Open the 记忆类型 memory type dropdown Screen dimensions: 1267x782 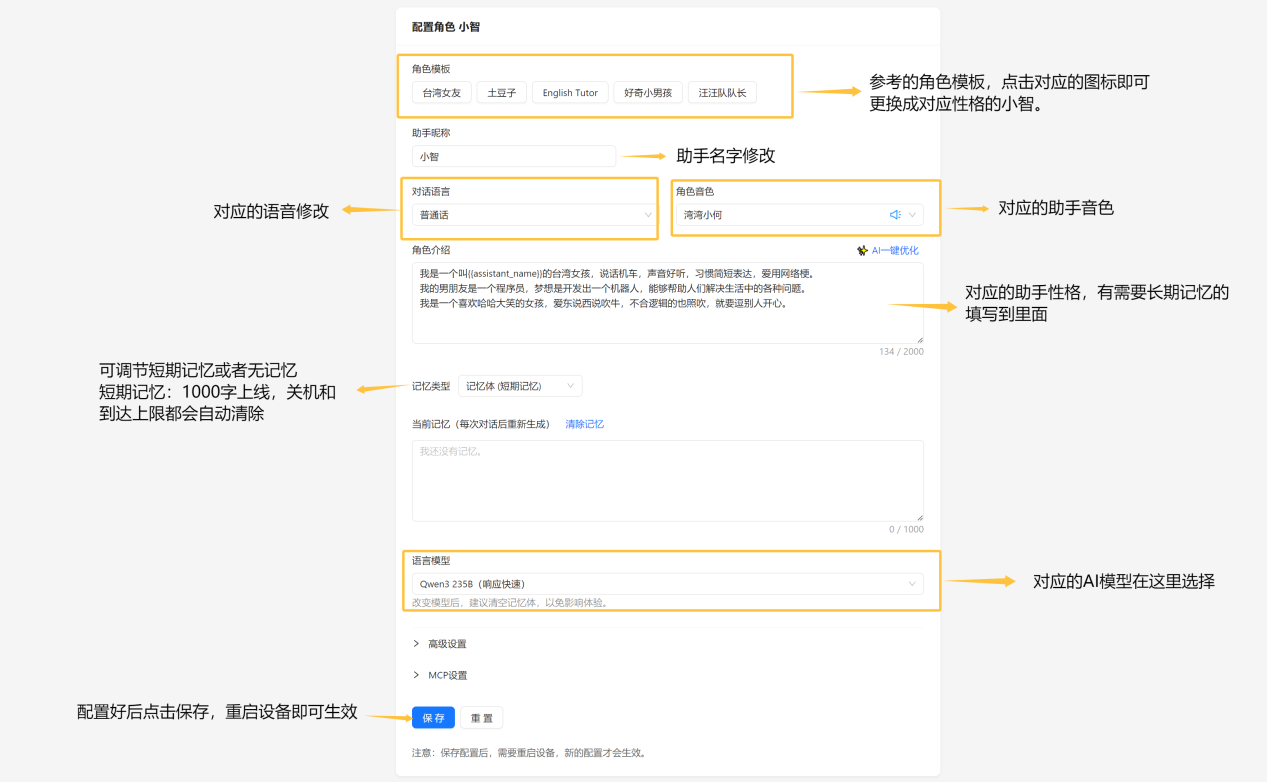(x=520, y=385)
